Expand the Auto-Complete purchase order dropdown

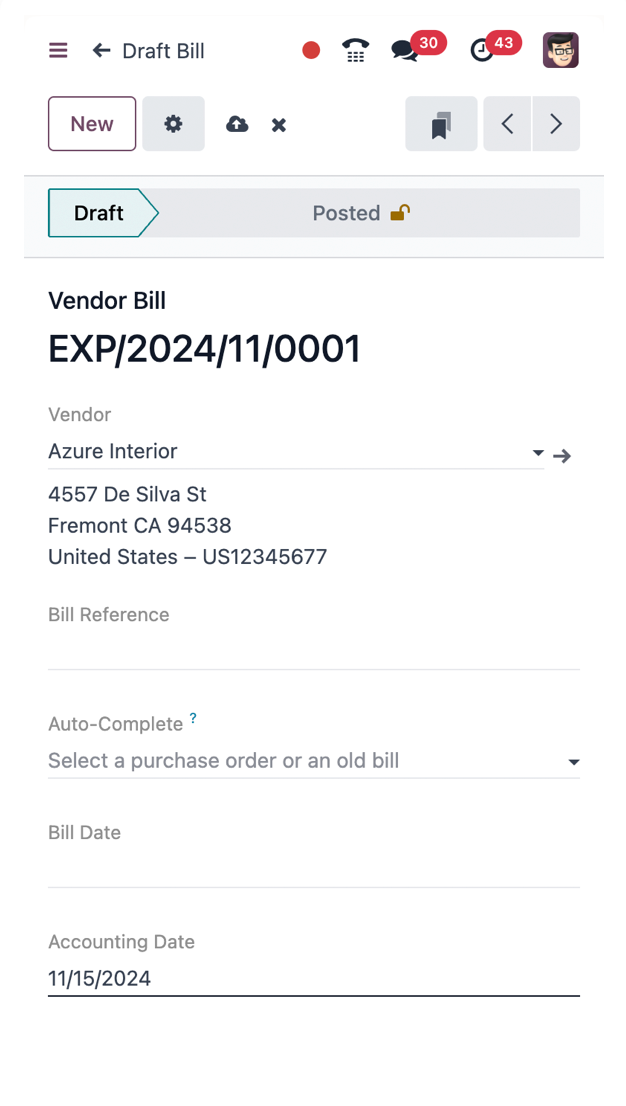click(x=573, y=762)
